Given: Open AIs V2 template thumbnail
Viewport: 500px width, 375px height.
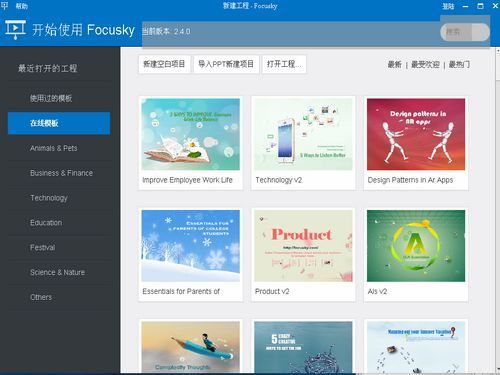Looking at the screenshot, I should [x=416, y=246].
